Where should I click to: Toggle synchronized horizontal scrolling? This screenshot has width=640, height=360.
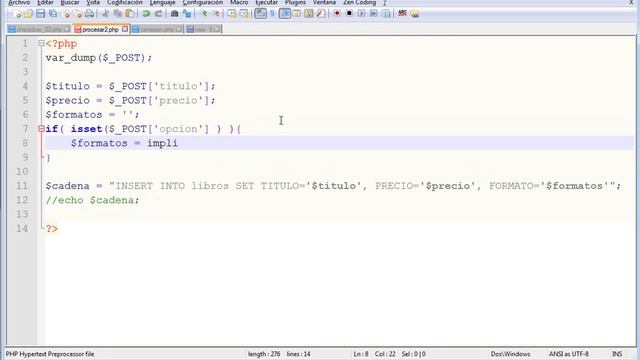tap(244, 14)
